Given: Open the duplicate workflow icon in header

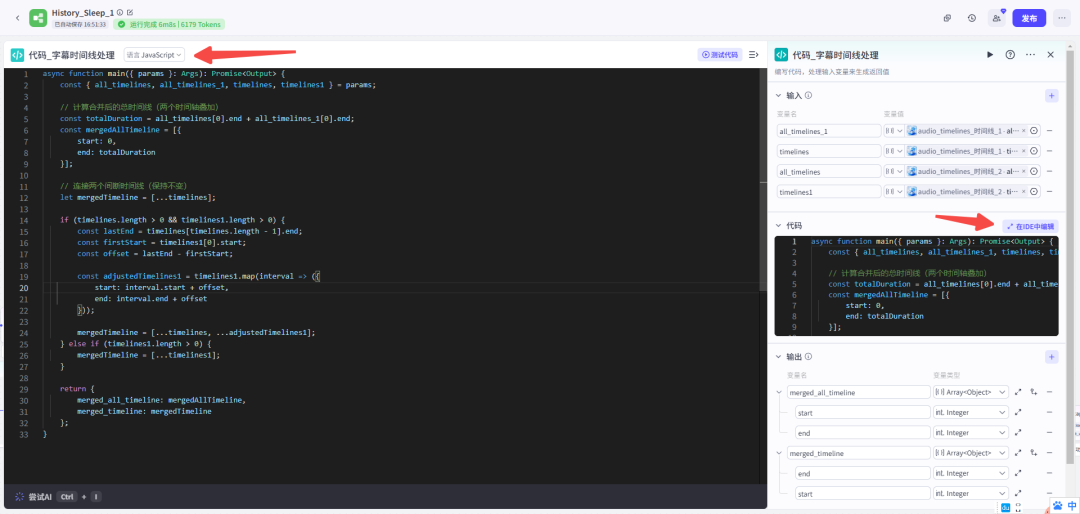Looking at the screenshot, I should [947, 19].
